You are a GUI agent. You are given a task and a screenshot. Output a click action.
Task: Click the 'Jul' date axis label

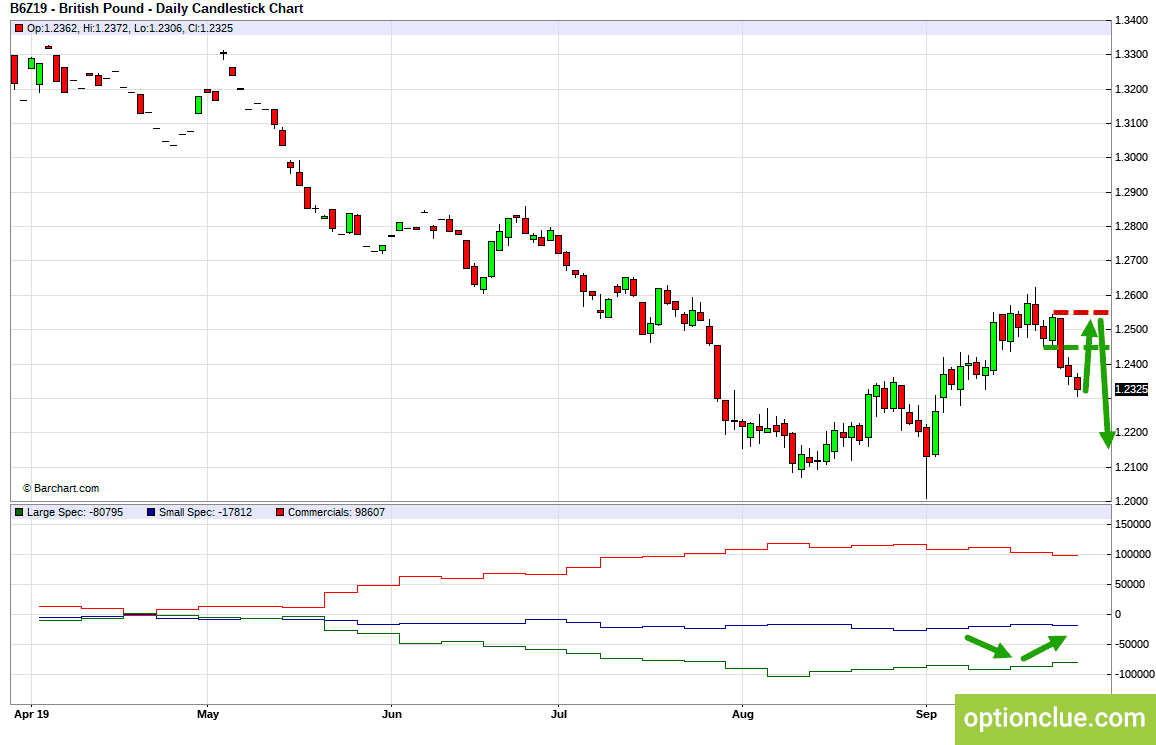click(x=559, y=714)
